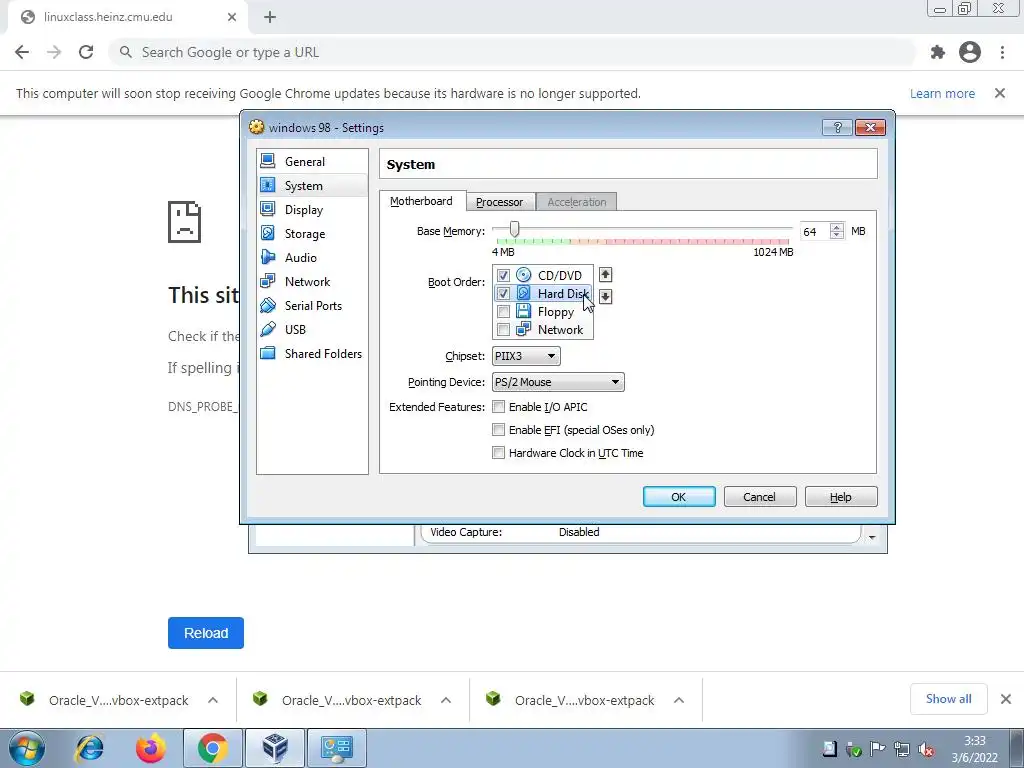Screen dimensions: 1024x768
Task: Move boot device up with arrow
Action: (605, 274)
